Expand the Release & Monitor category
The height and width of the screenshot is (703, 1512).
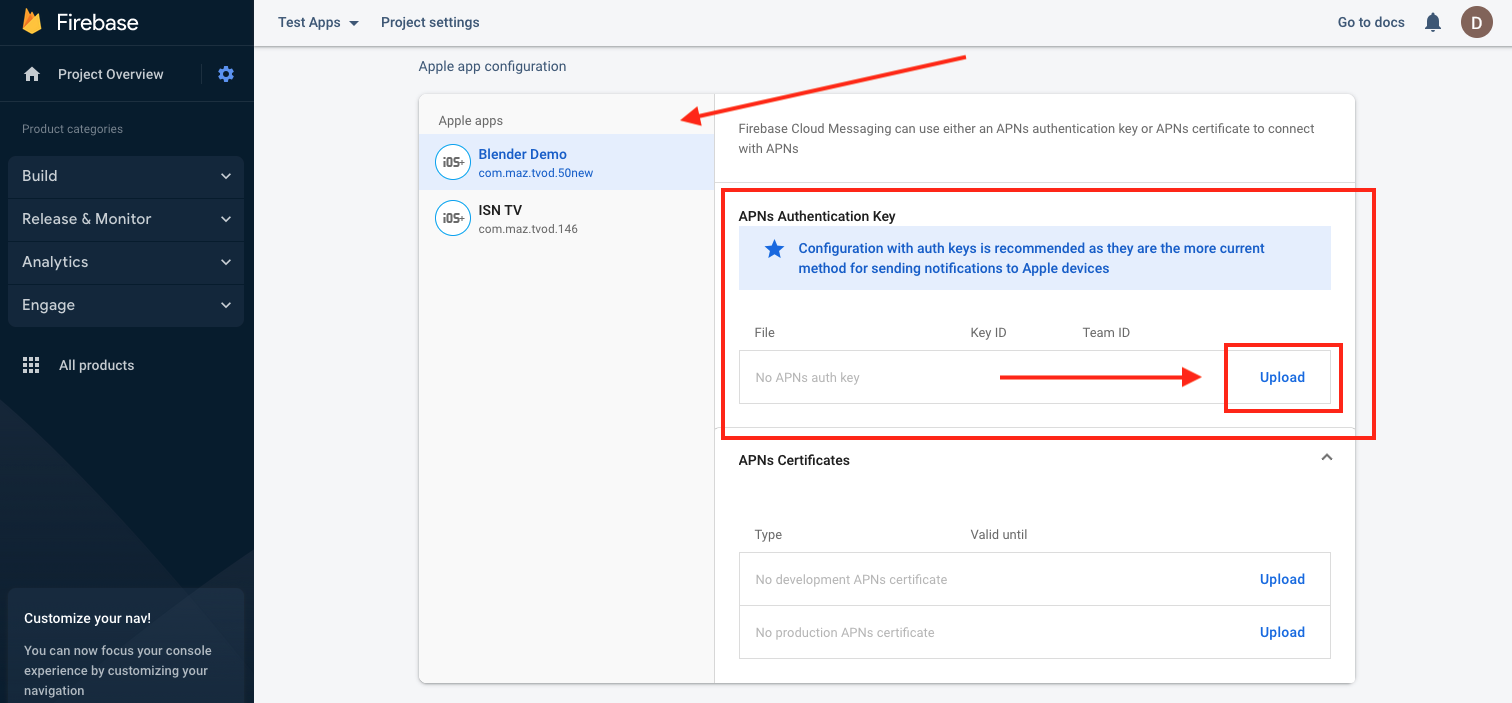(x=126, y=219)
